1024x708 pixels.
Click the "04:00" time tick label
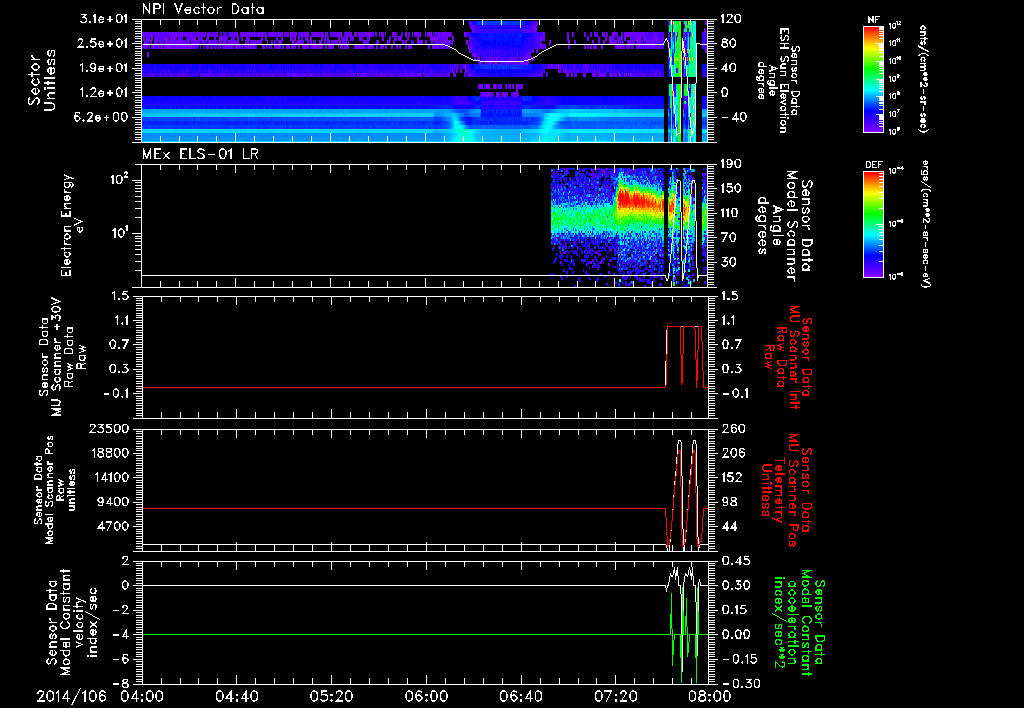click(x=142, y=696)
